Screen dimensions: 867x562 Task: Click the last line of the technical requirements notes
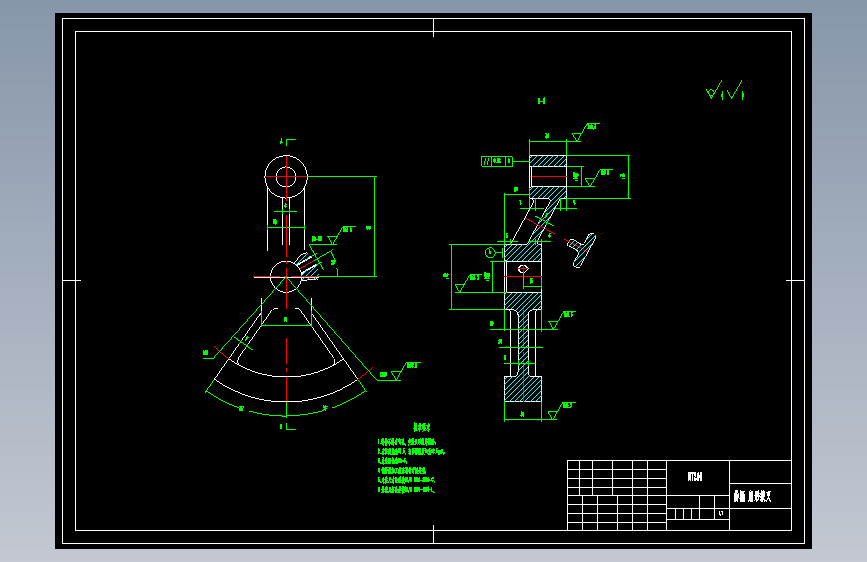pyautogui.click(x=406, y=490)
